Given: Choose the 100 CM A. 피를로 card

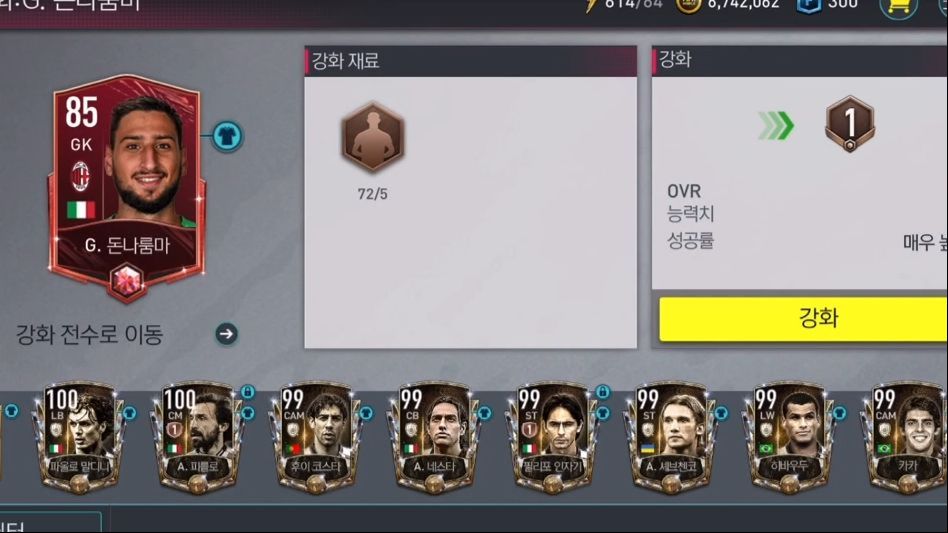Looking at the screenshot, I should click(197, 438).
